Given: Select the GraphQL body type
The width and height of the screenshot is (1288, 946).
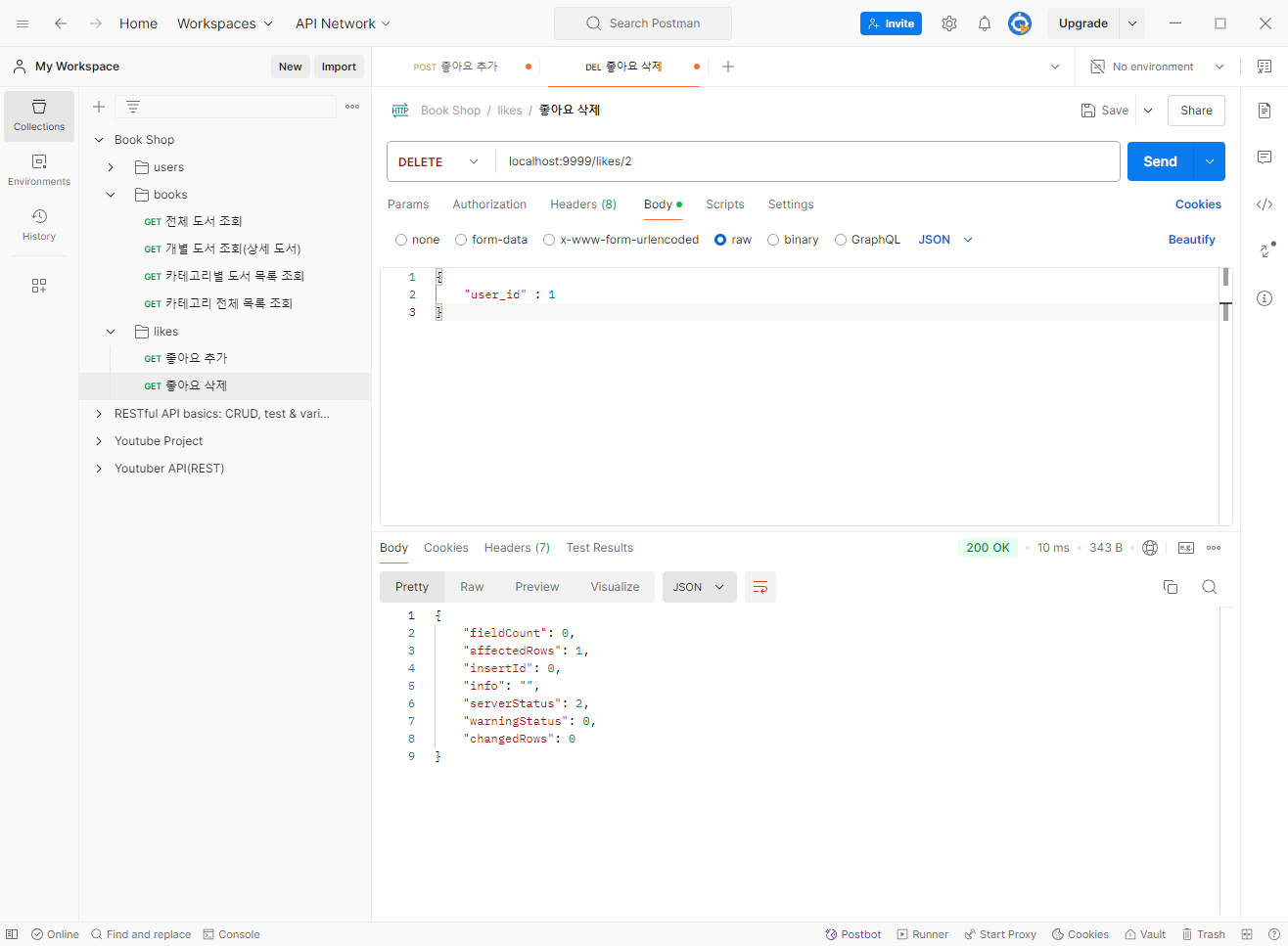Looking at the screenshot, I should 841,240.
